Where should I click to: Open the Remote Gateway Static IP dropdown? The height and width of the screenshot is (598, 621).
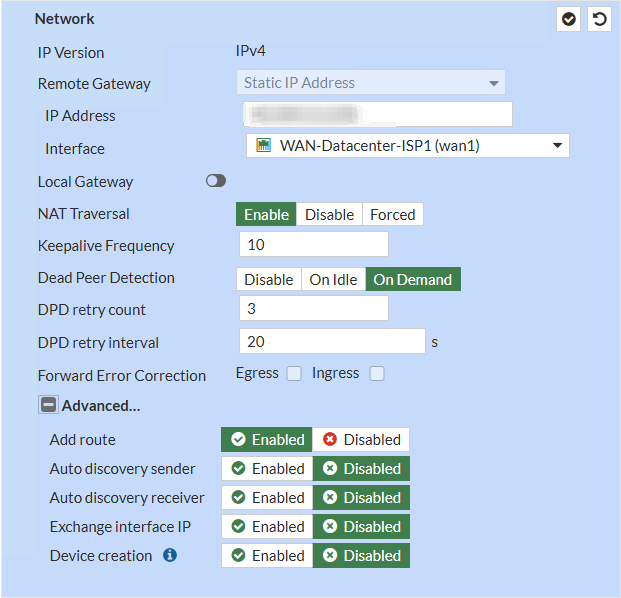click(x=370, y=83)
